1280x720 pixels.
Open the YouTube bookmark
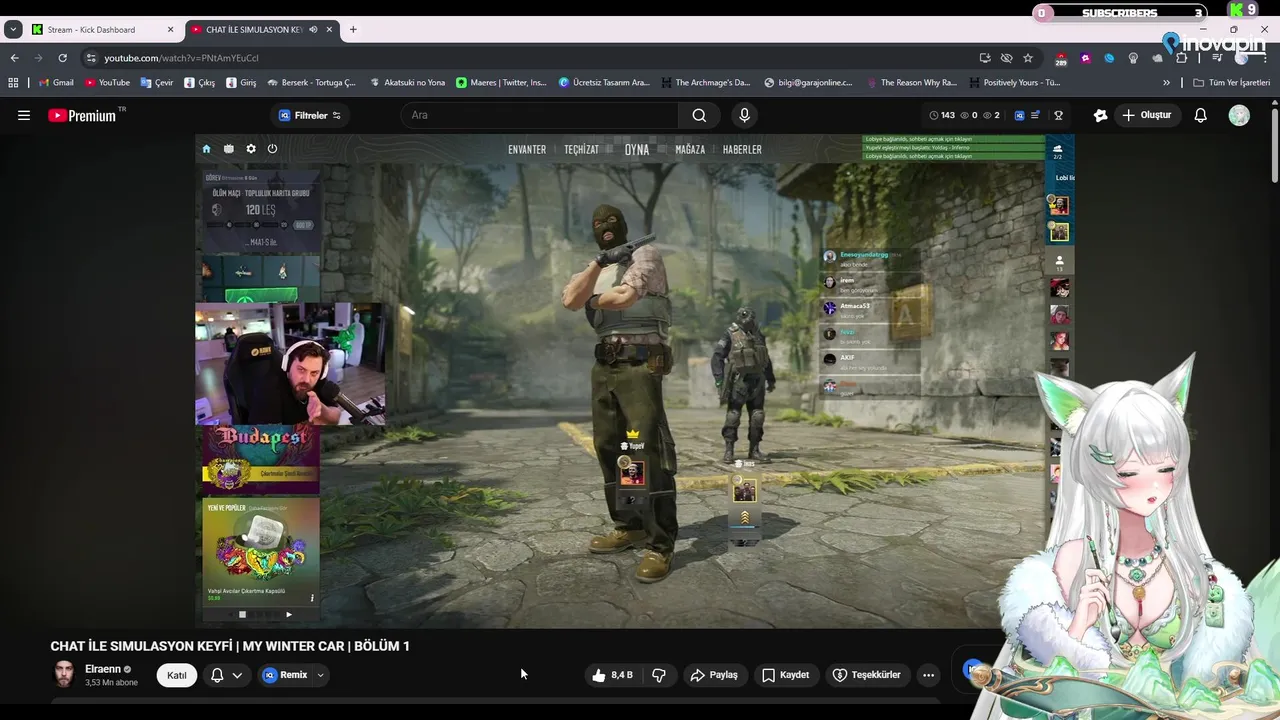click(x=107, y=83)
